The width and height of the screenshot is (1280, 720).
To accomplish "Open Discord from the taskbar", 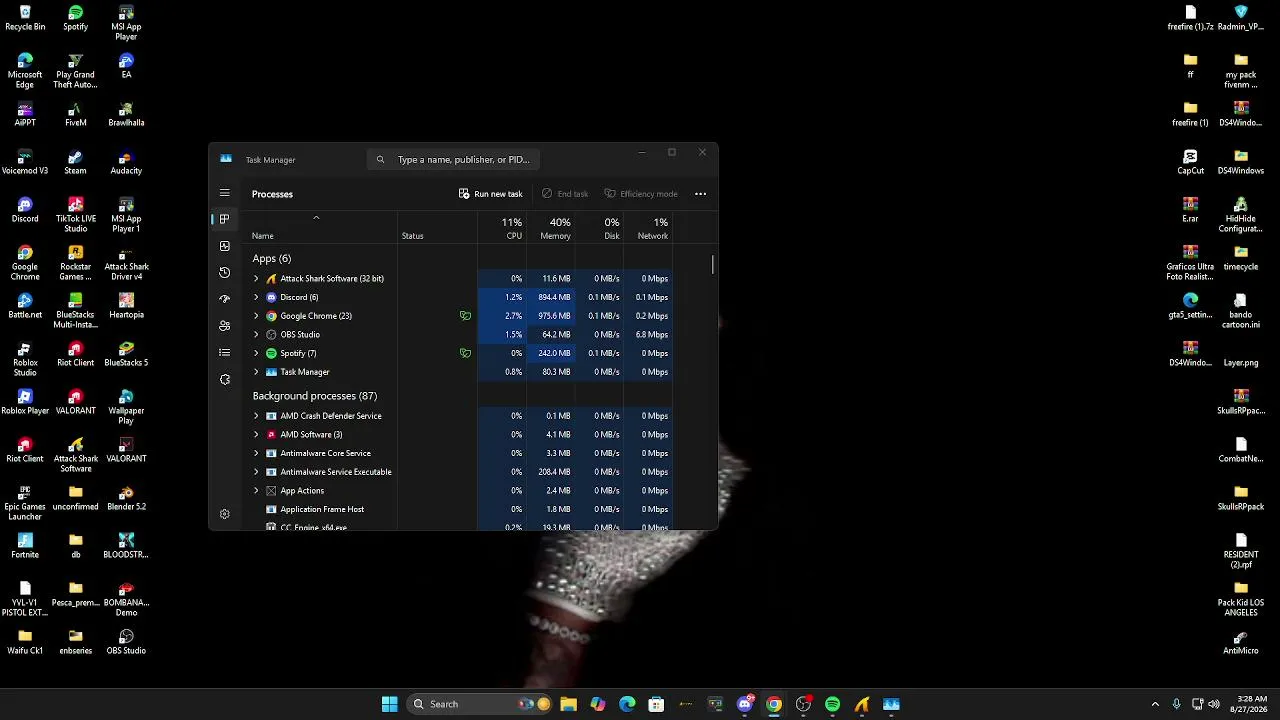I will (x=745, y=704).
